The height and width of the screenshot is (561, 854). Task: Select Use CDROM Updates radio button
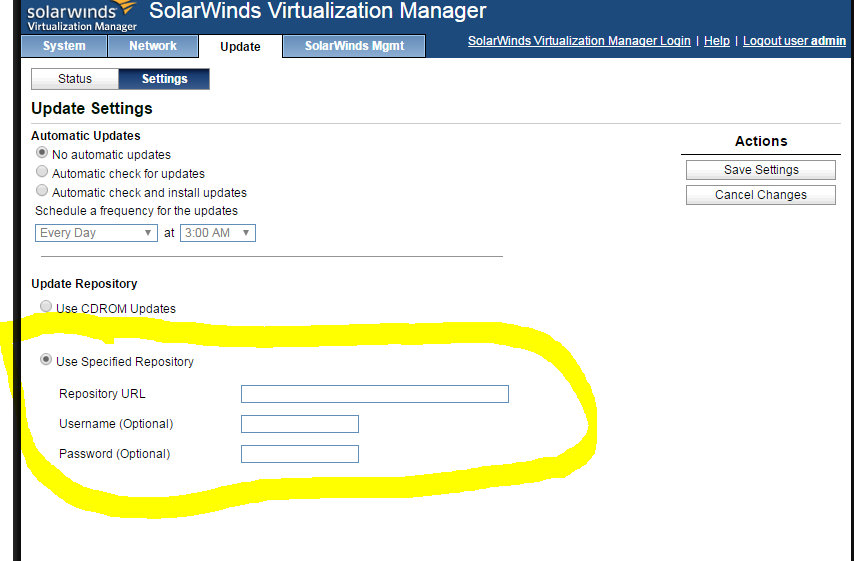tap(46, 306)
